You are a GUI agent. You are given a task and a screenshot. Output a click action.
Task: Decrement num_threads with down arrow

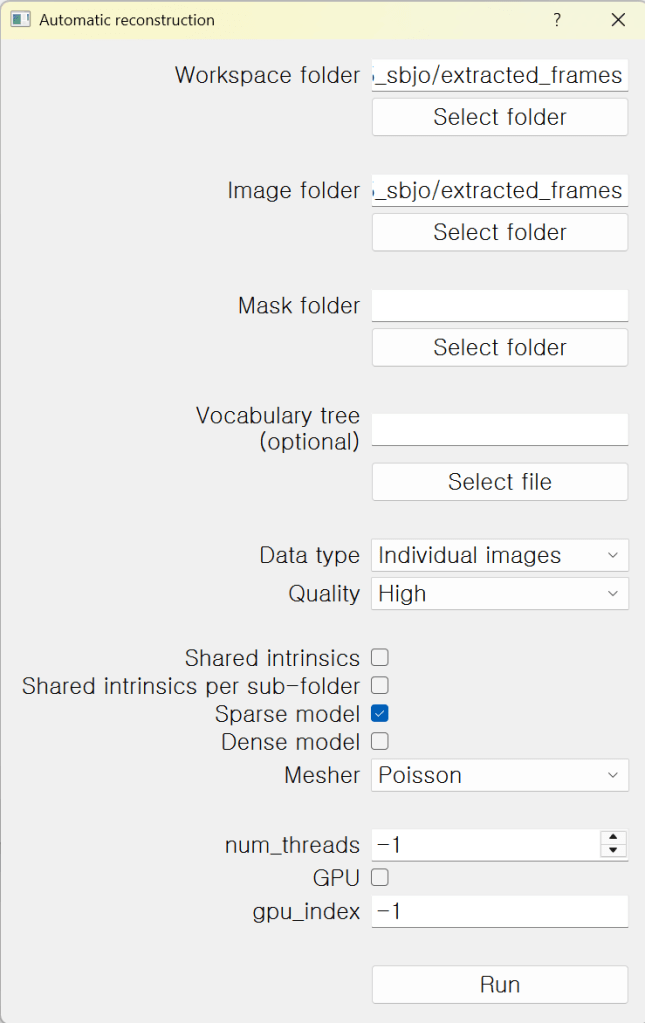pos(613,851)
